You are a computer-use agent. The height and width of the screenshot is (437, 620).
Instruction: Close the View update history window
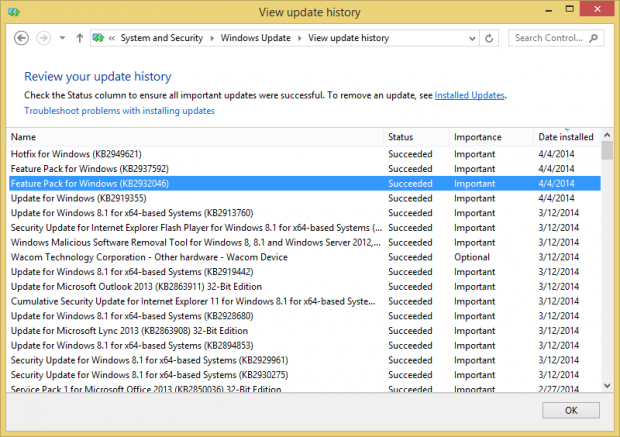point(597,9)
